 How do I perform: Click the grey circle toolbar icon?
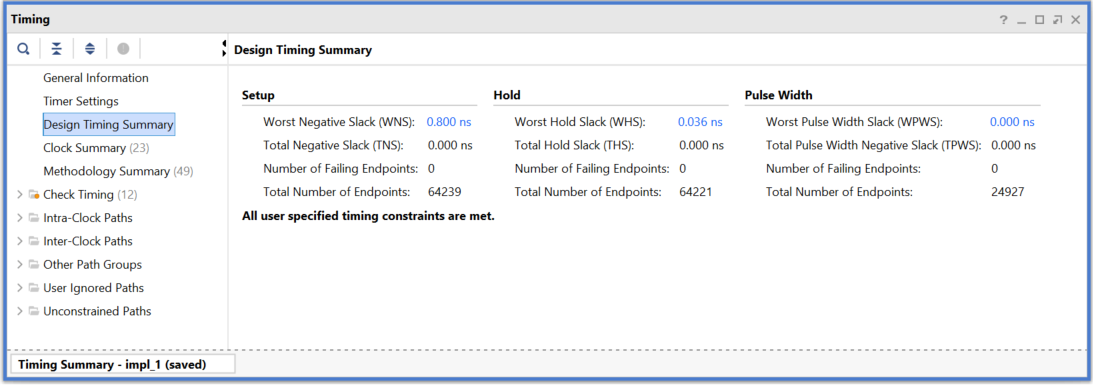pos(123,49)
